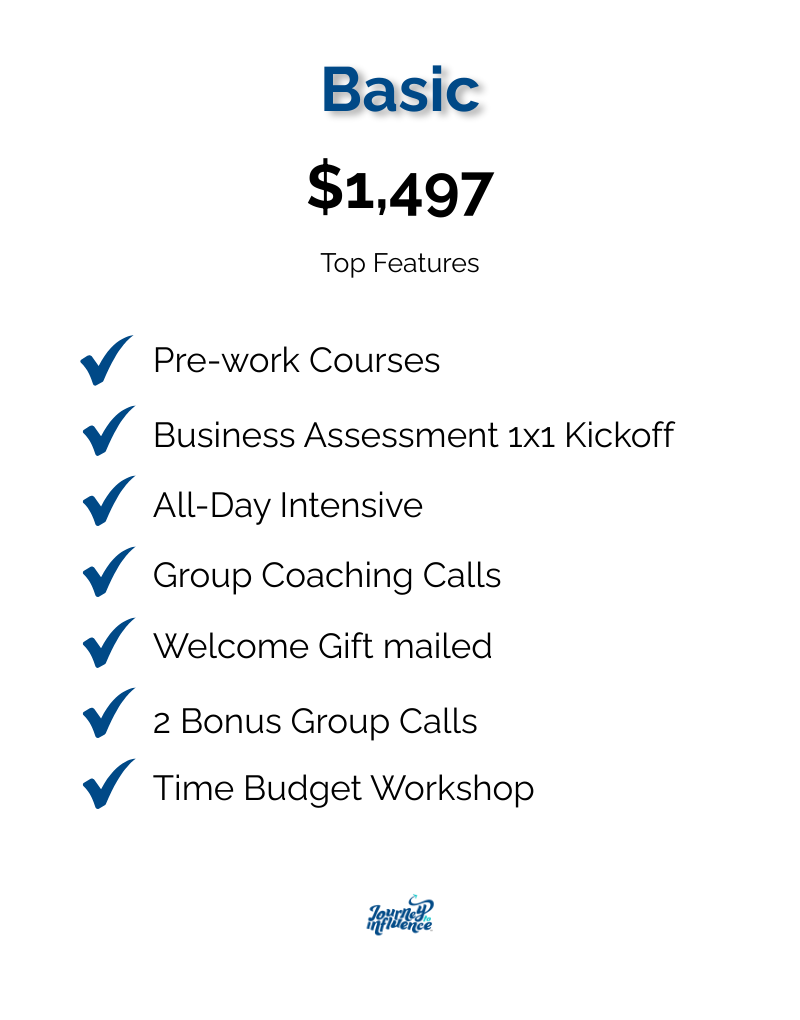800x1020 pixels.
Task: Click the Top Features subheading
Action: coord(400,263)
